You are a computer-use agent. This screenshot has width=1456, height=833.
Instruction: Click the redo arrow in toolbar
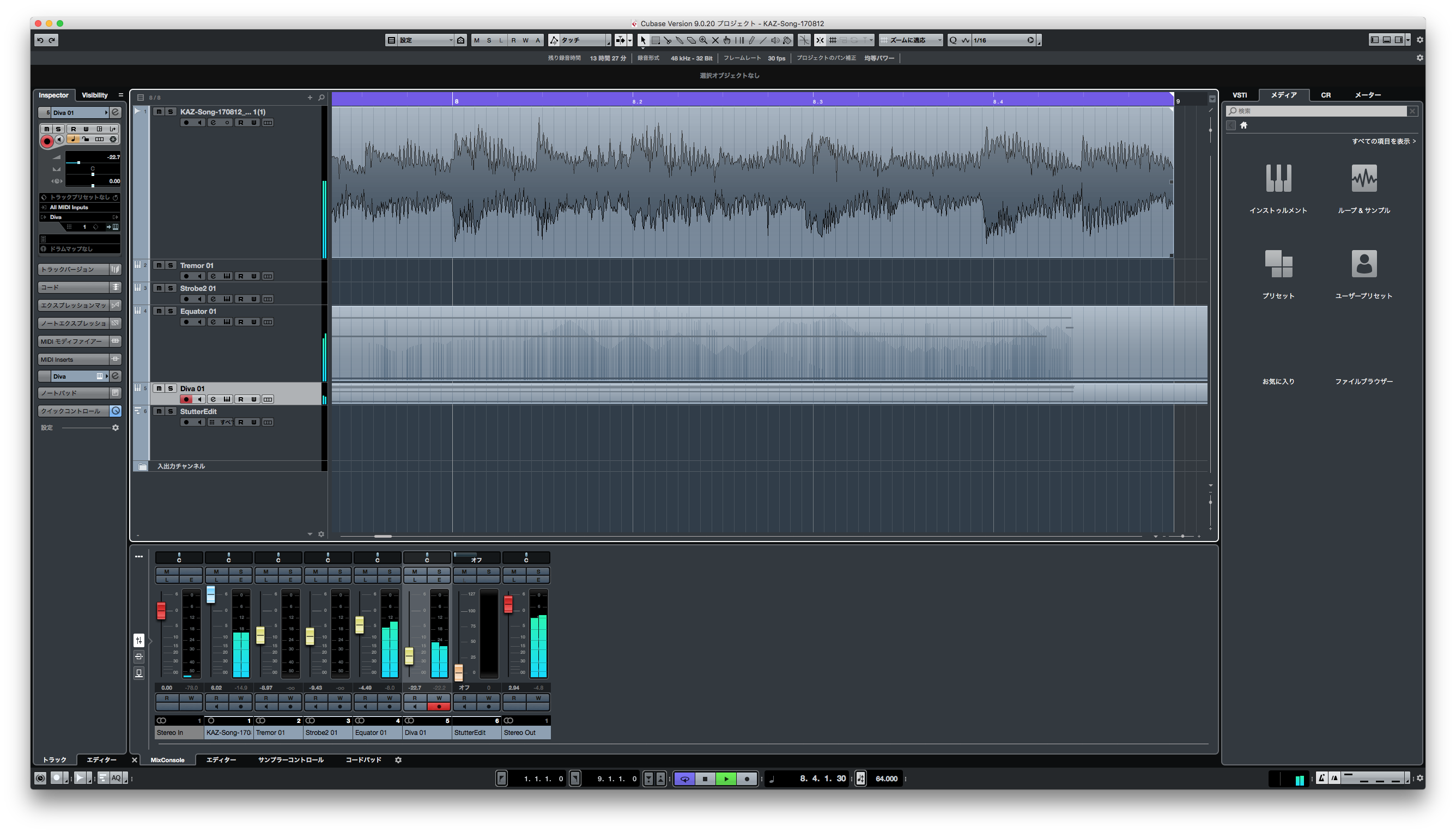pyautogui.click(x=52, y=40)
